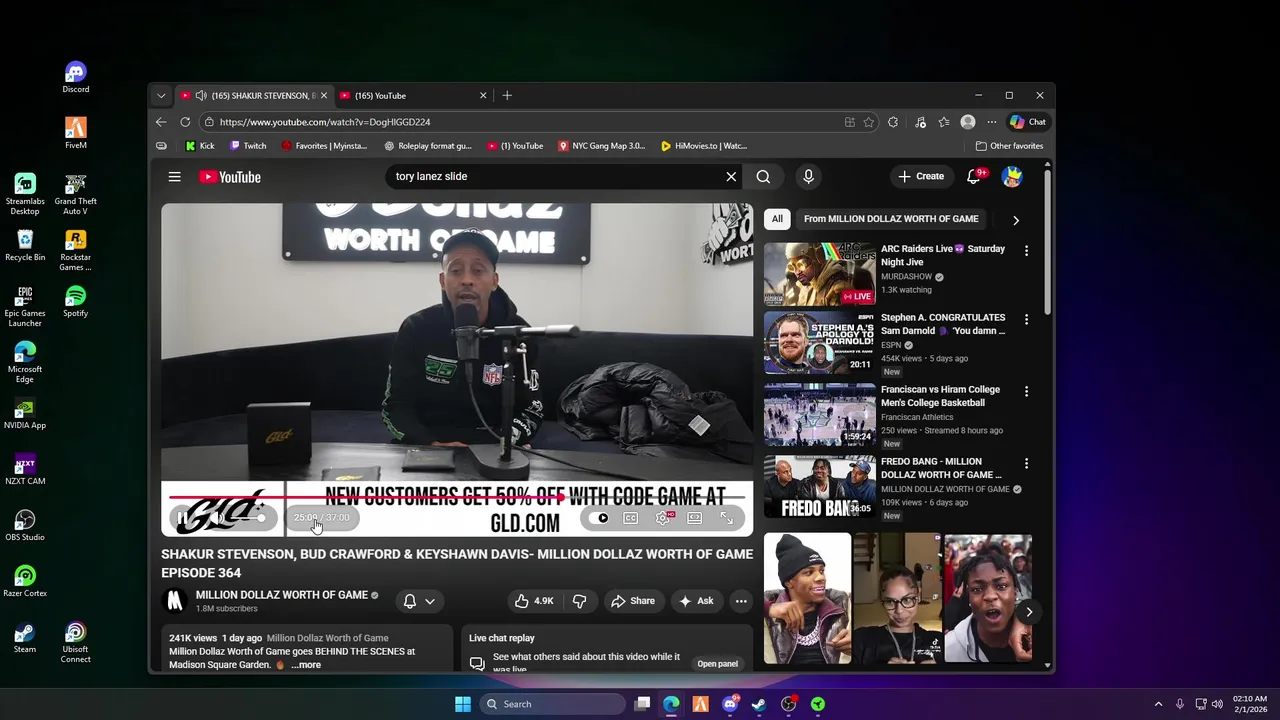The image size is (1280, 720).
Task: Open Twitch bookmark in favorites bar
Action: point(248,146)
